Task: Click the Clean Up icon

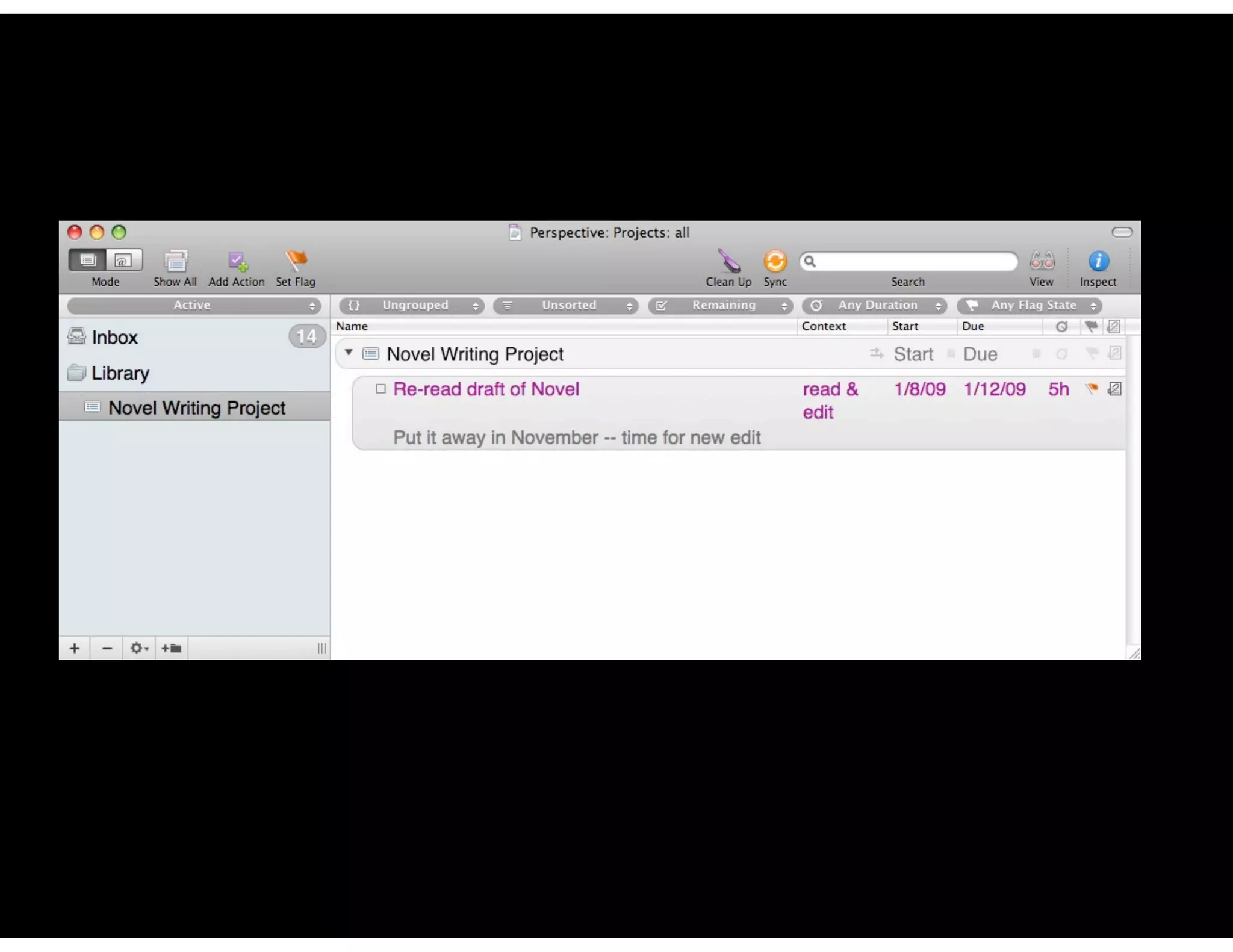Action: (x=728, y=261)
